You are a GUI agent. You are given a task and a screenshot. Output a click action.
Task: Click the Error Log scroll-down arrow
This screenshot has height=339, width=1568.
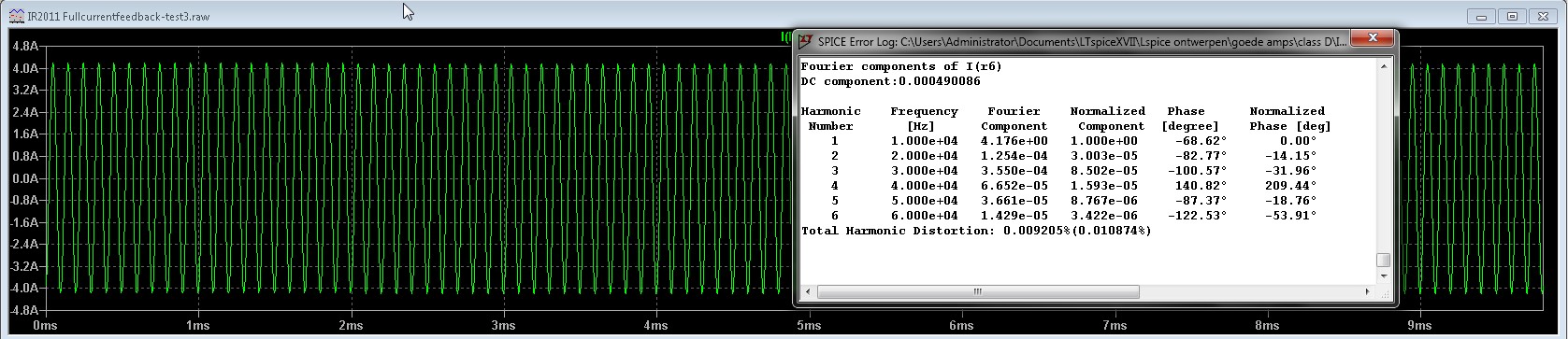tap(1384, 275)
